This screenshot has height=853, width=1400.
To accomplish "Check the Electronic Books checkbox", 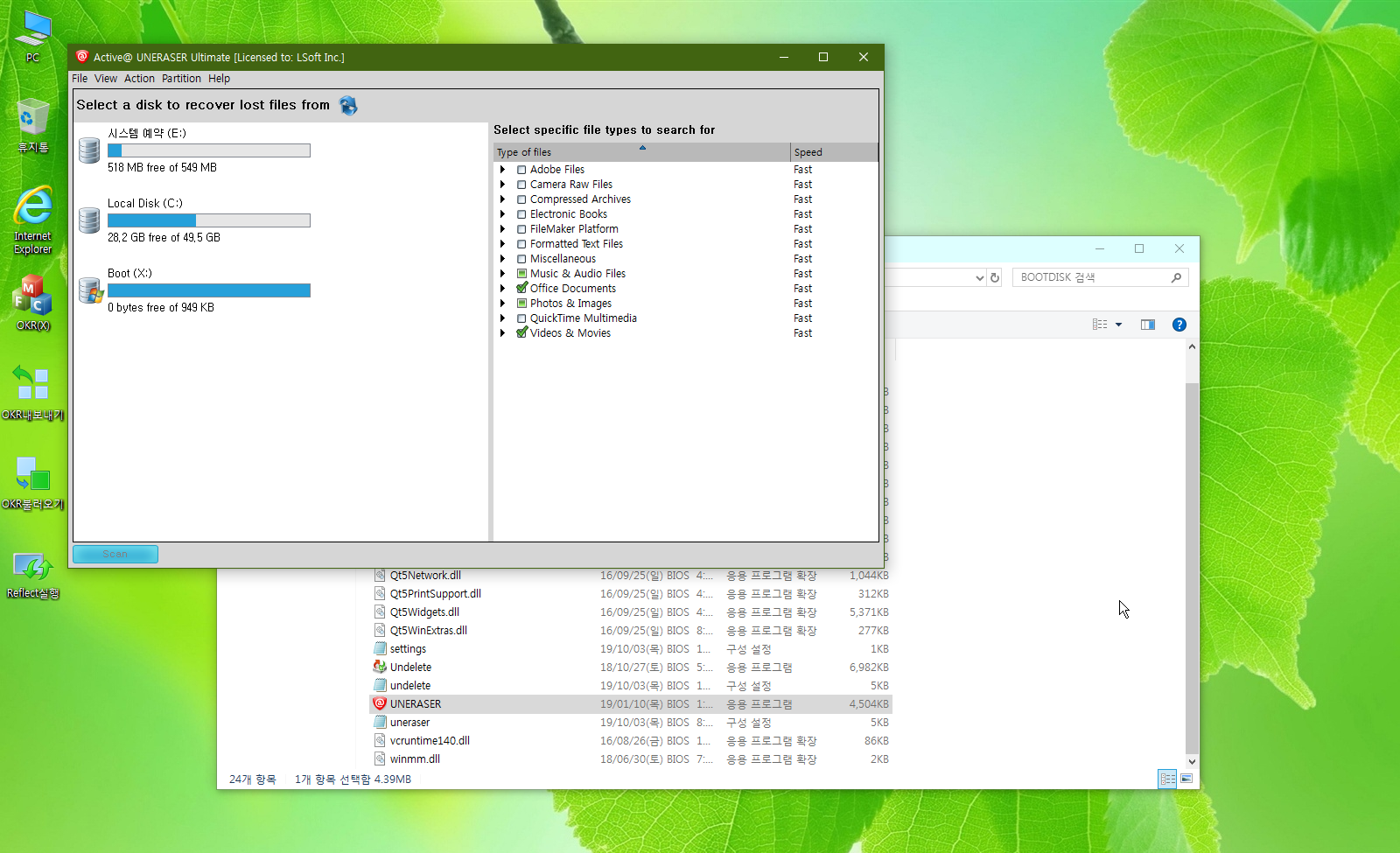I will click(521, 214).
